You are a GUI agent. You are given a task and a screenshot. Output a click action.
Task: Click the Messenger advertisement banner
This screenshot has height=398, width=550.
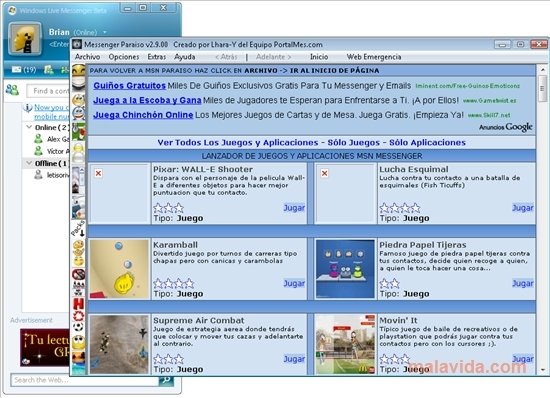click(45, 348)
